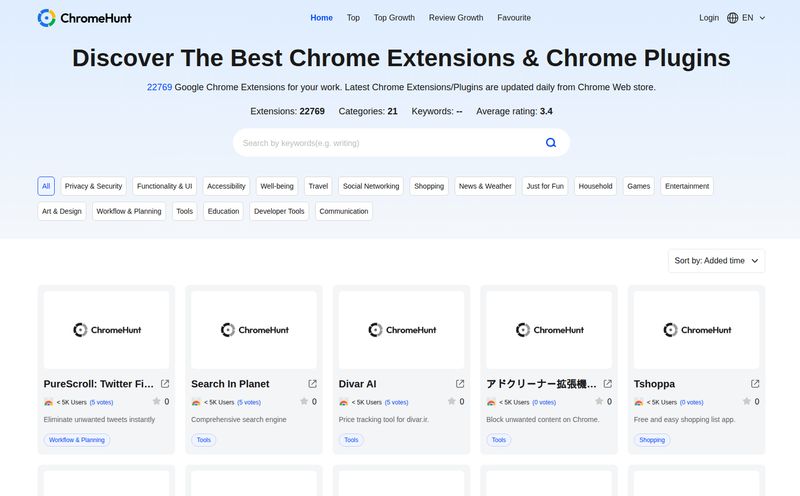This screenshot has height=496, width=800.
Task: Open Search In Planet external link icon
Action: 312,384
